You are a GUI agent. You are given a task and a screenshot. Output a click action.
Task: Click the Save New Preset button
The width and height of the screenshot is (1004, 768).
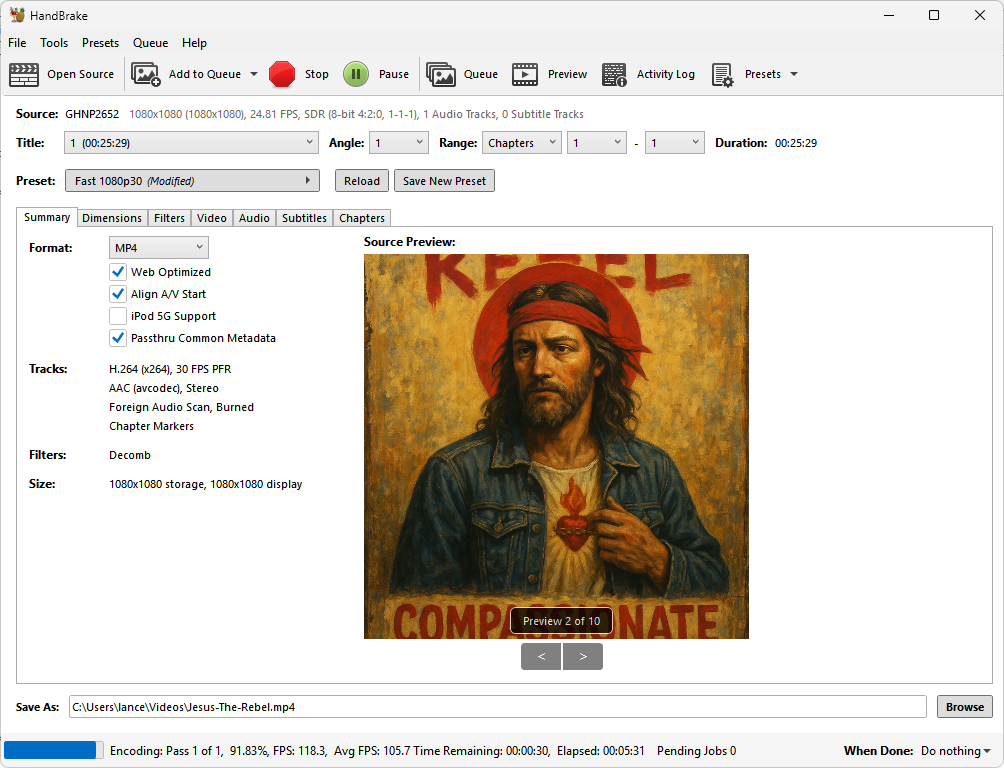[x=444, y=181]
